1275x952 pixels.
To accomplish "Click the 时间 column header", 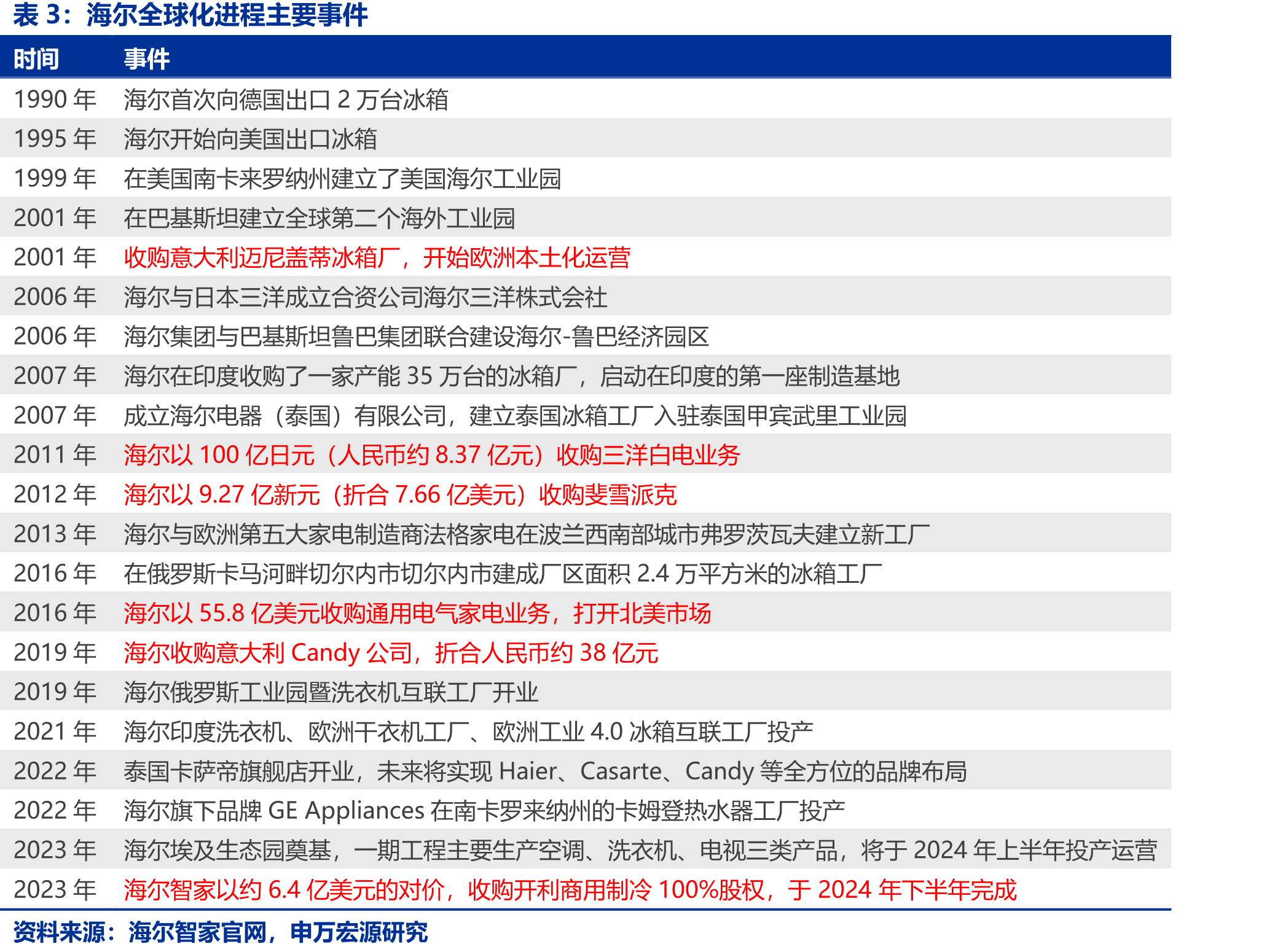I will (36, 59).
